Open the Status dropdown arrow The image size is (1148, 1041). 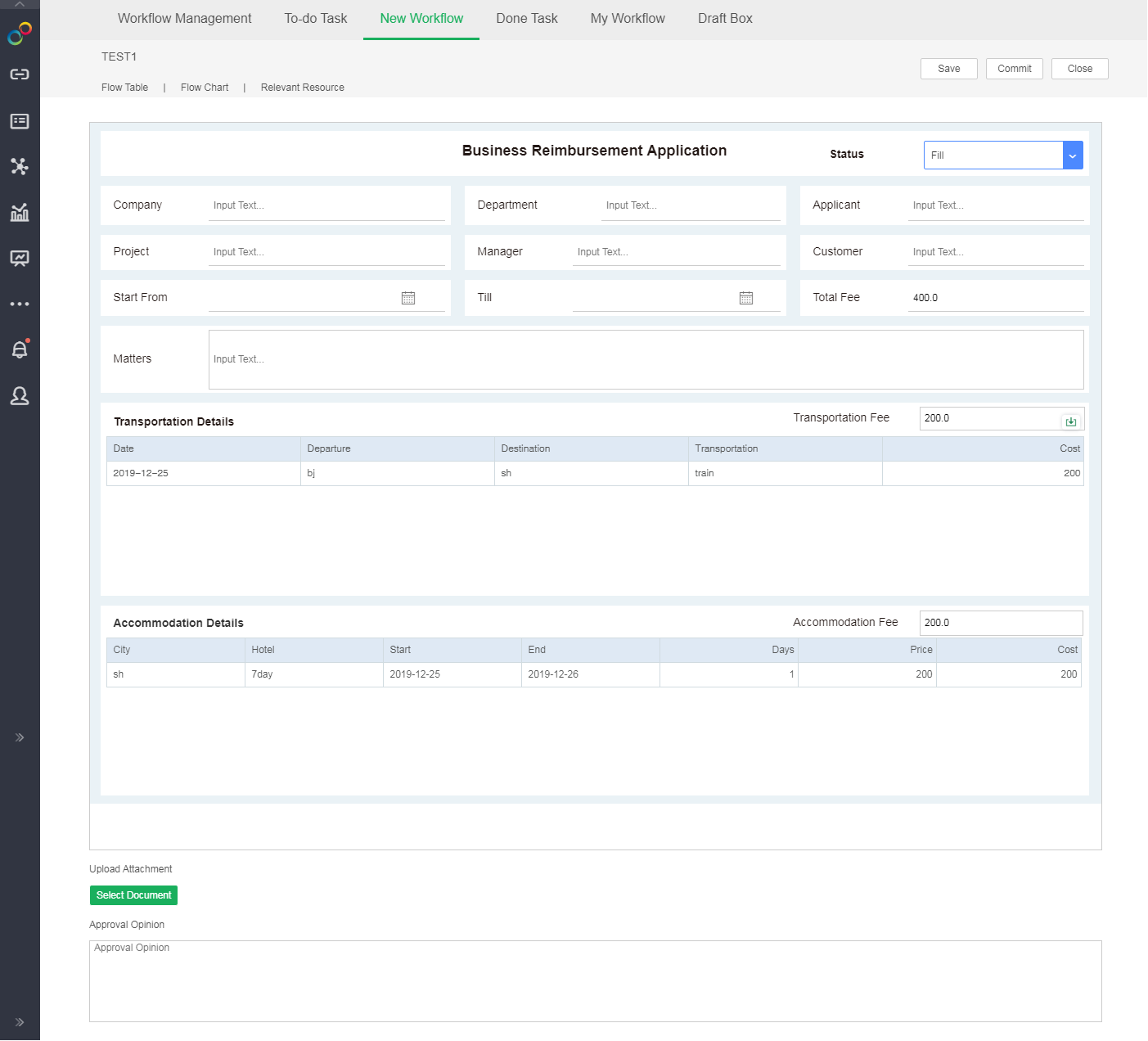(x=1073, y=155)
